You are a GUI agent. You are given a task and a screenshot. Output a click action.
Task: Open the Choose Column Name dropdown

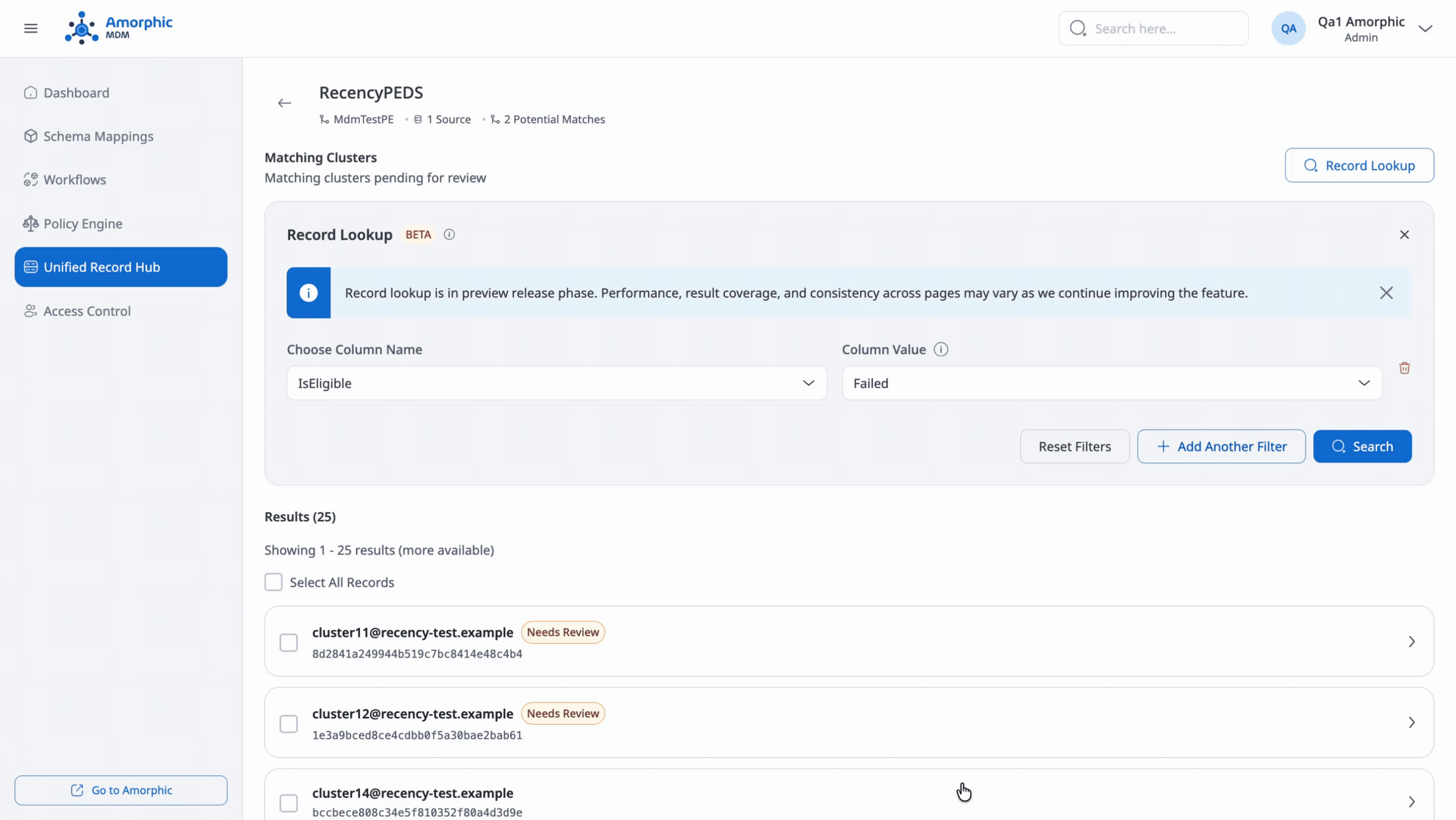pyautogui.click(x=556, y=383)
